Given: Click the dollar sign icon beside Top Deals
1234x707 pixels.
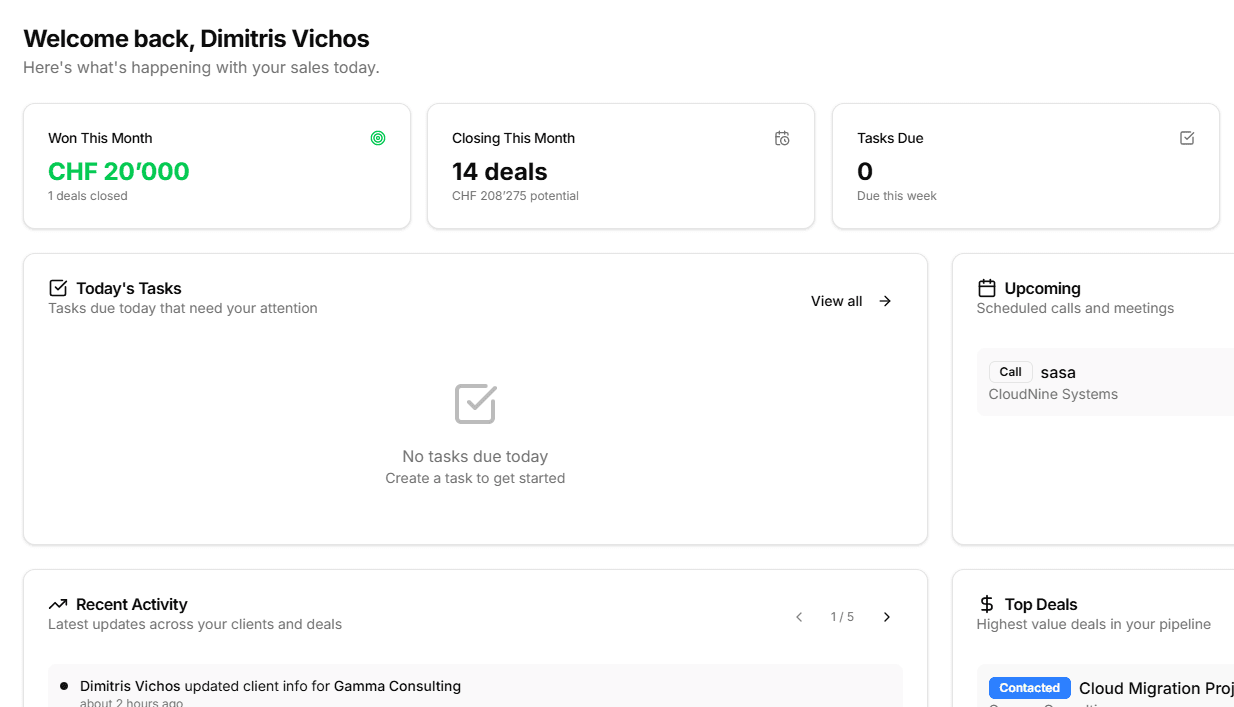Looking at the screenshot, I should pos(986,603).
